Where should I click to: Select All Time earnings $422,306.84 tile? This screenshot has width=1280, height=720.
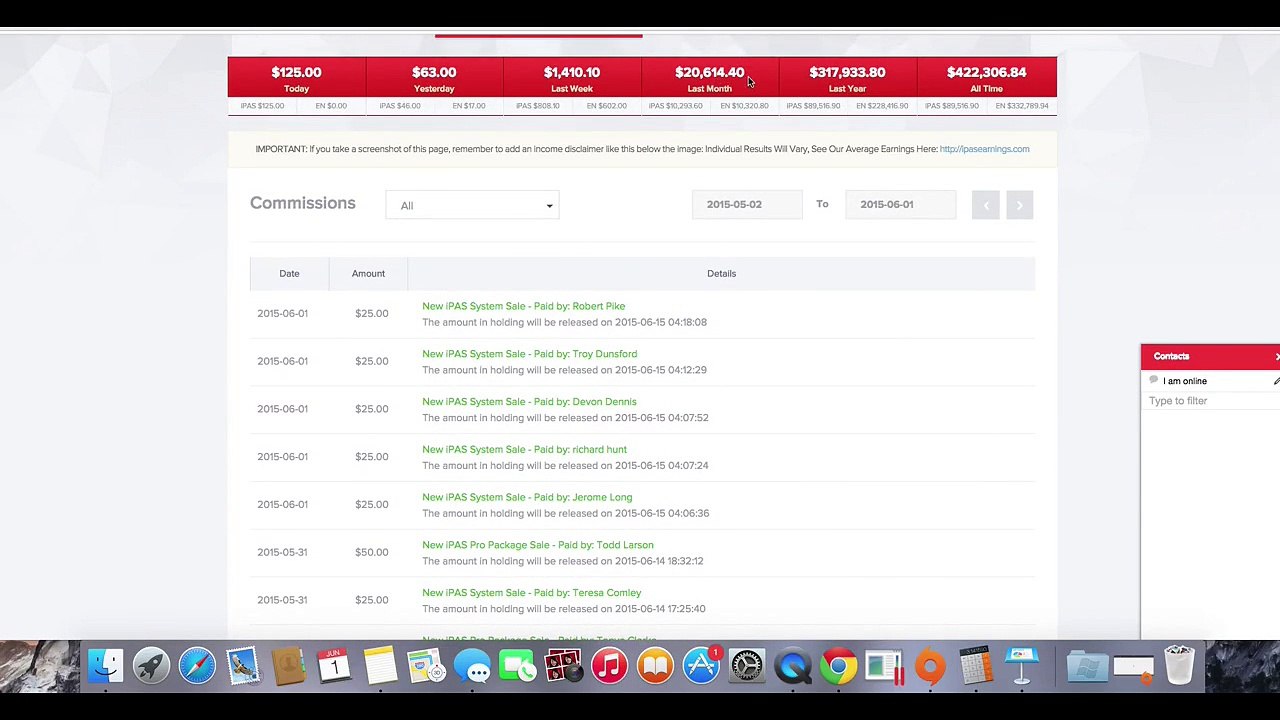(x=986, y=78)
